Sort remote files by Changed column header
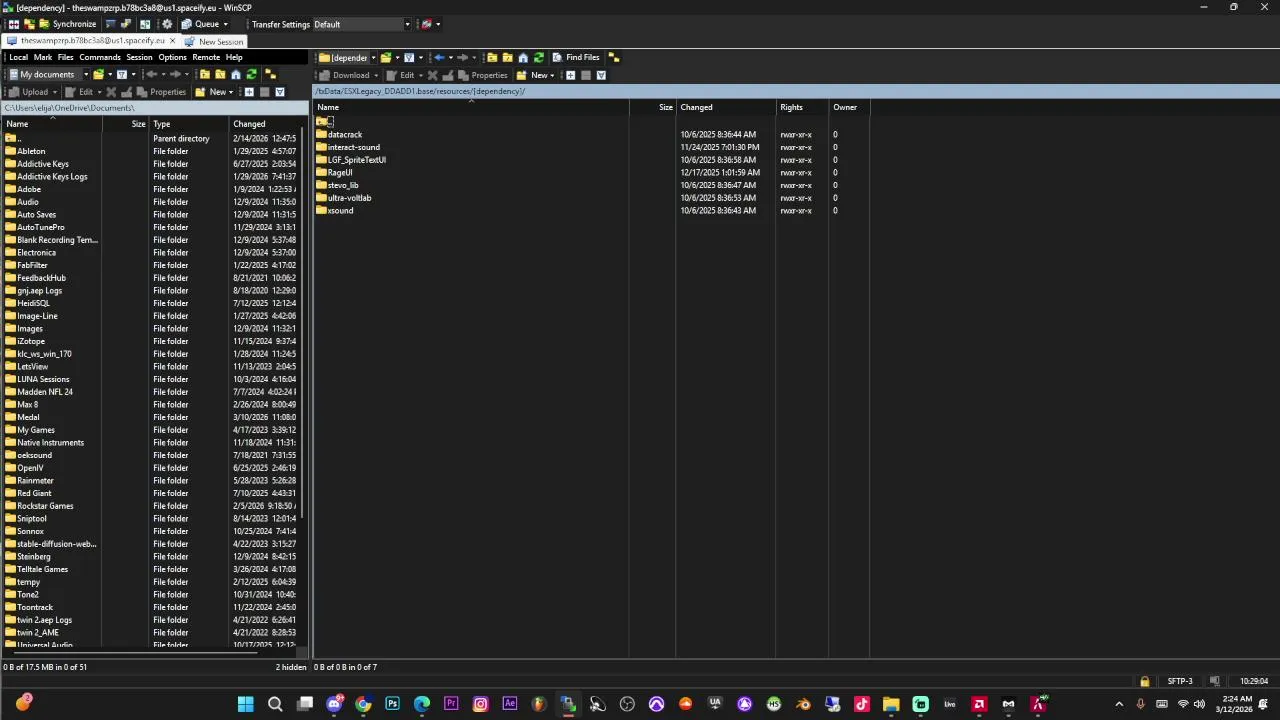 726,107
